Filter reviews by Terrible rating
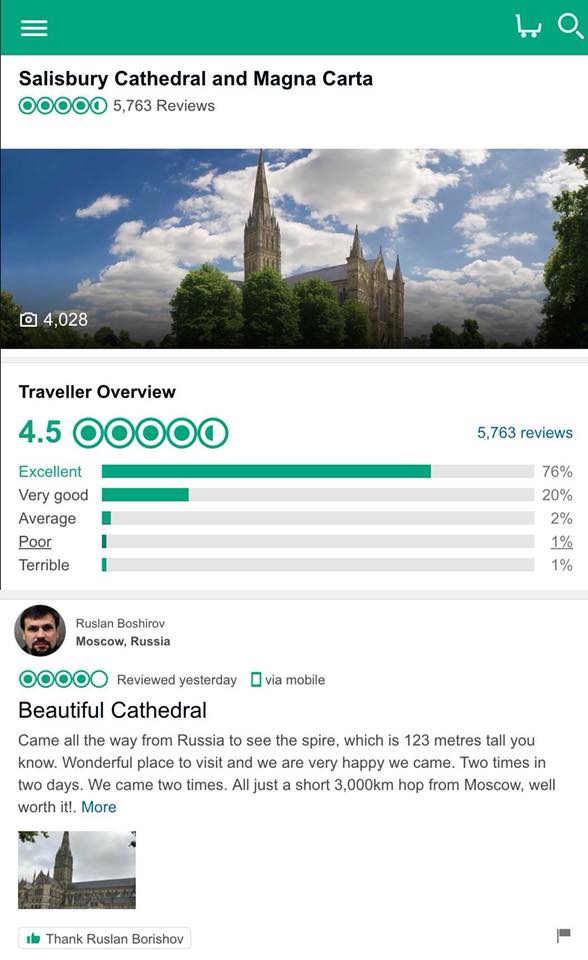 [x=43, y=565]
